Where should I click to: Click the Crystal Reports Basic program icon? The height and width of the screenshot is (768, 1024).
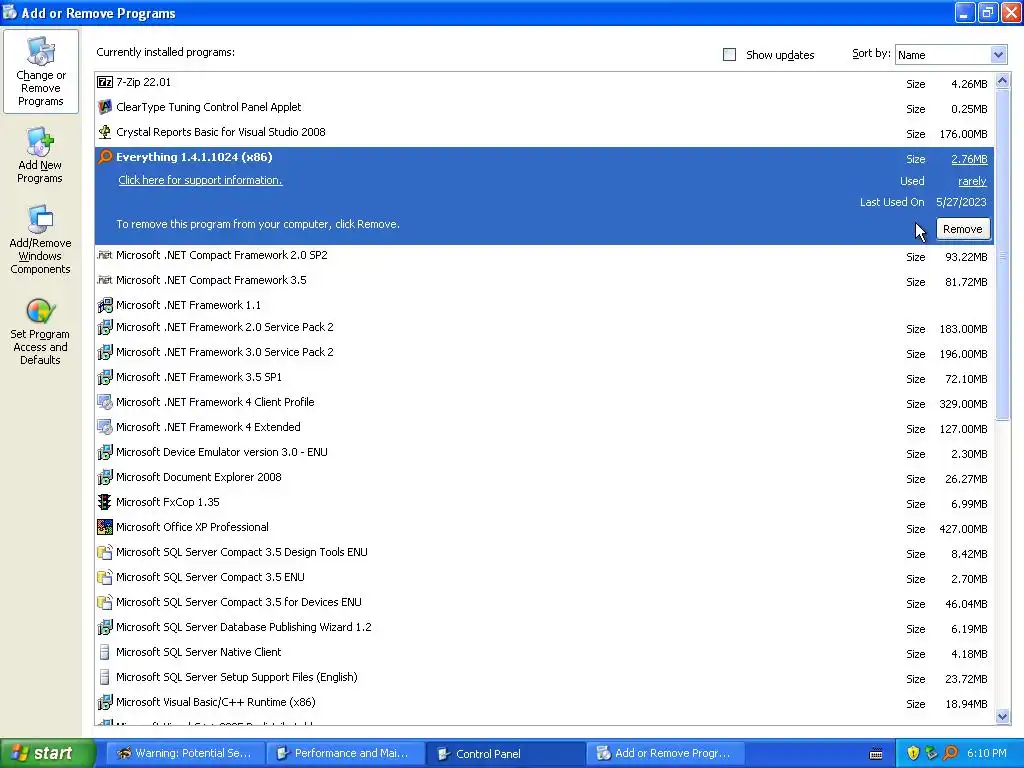click(x=104, y=132)
